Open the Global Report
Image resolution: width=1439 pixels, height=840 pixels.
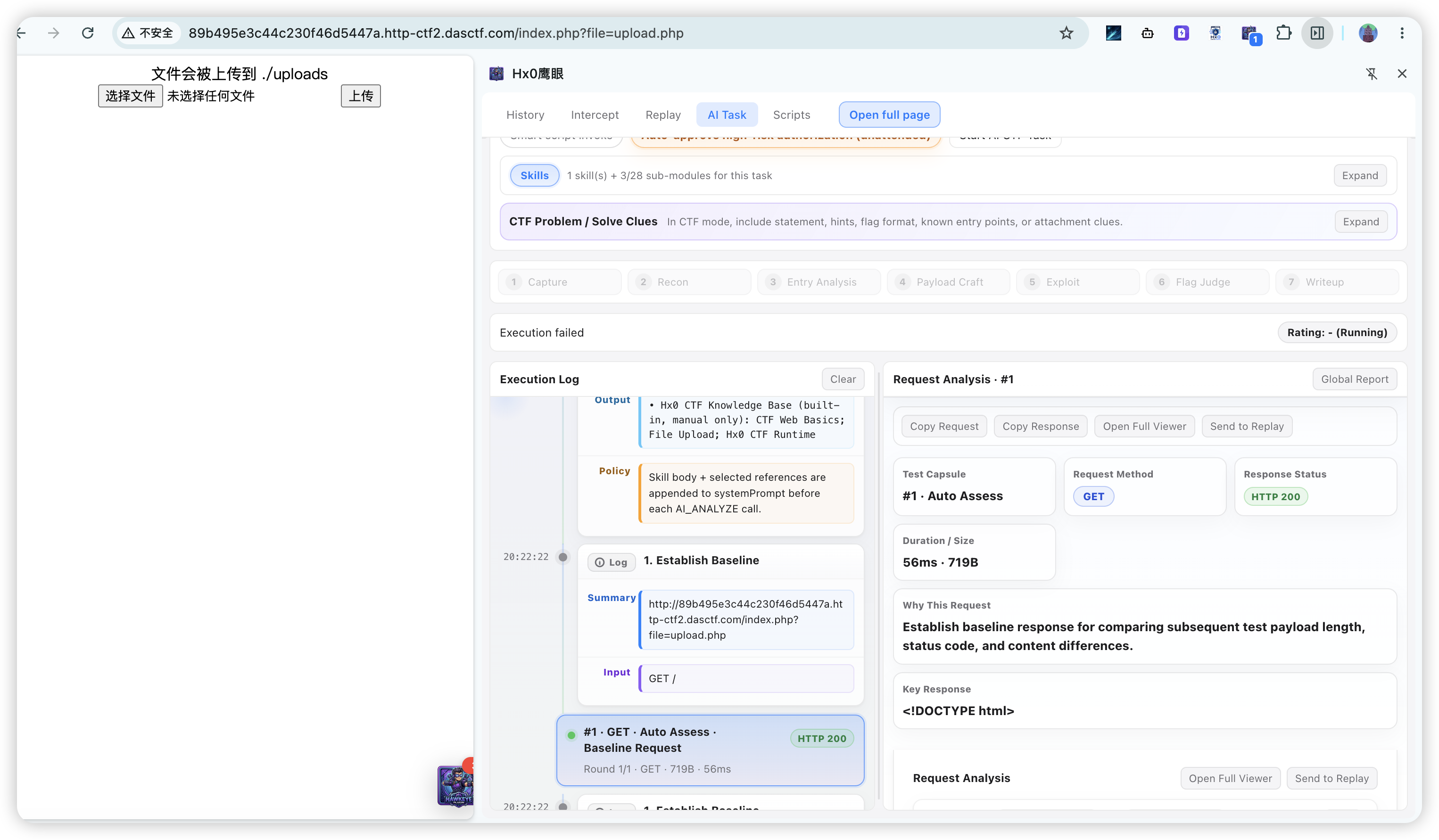[x=1355, y=379]
